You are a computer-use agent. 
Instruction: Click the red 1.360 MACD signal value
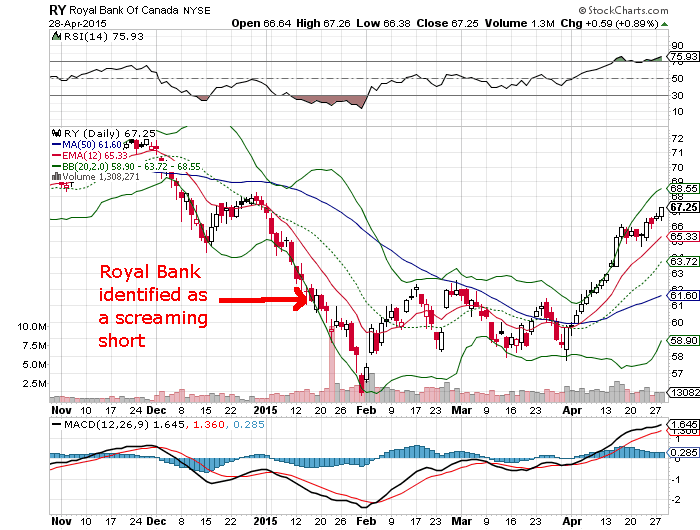point(208,424)
